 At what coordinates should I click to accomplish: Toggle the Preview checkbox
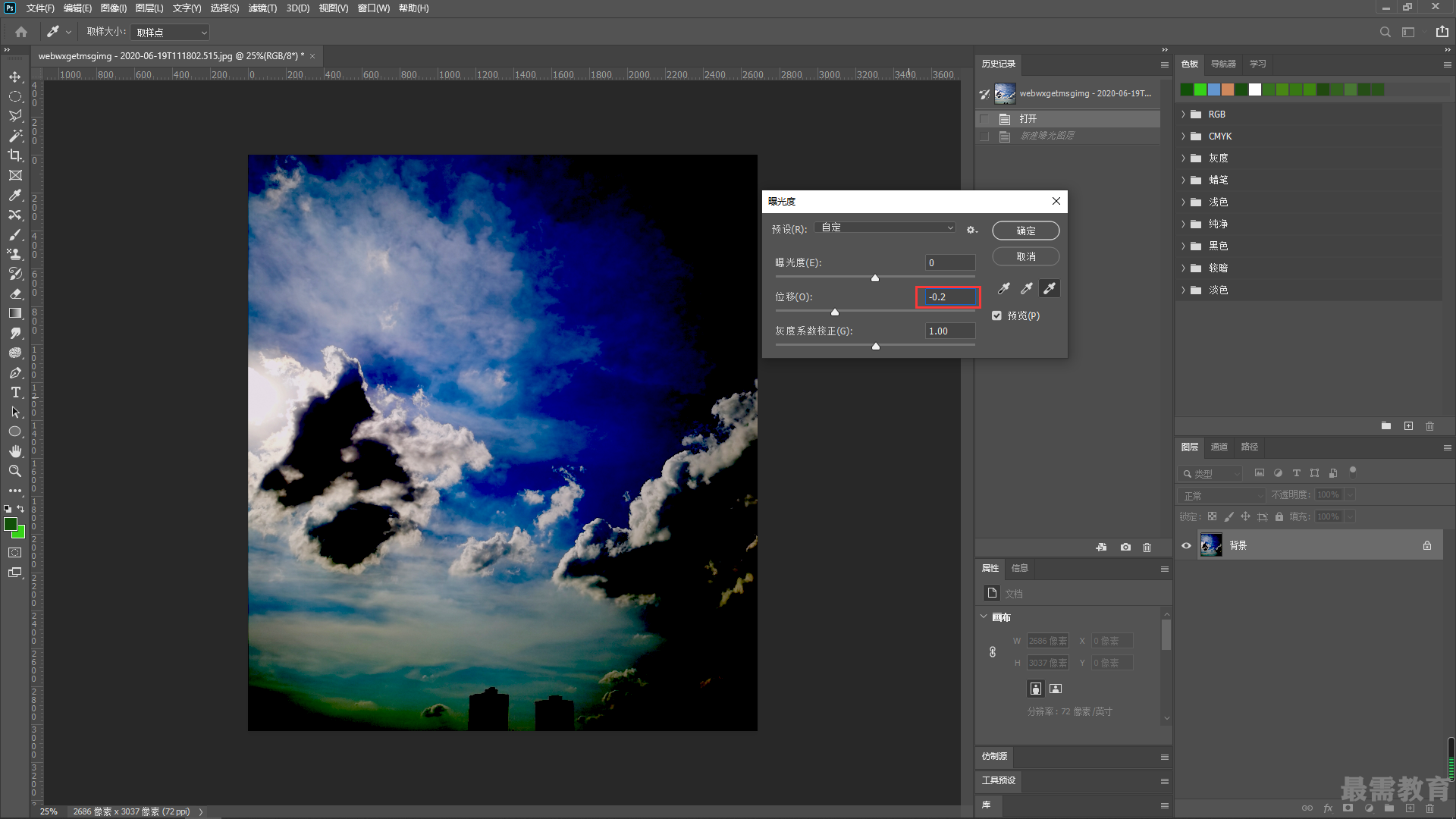point(996,315)
